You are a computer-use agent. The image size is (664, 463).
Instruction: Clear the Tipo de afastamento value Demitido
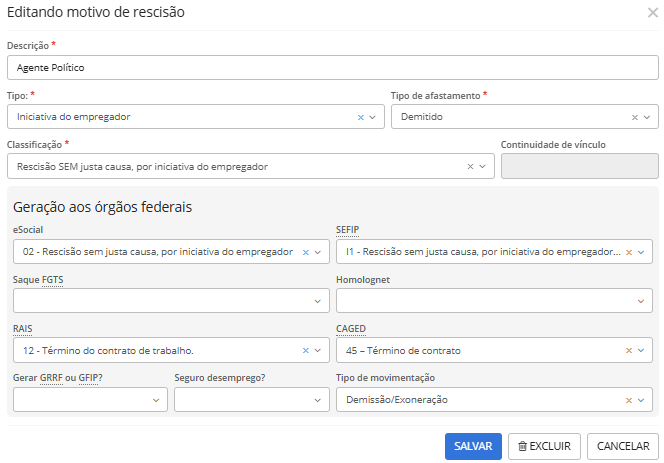coord(634,117)
